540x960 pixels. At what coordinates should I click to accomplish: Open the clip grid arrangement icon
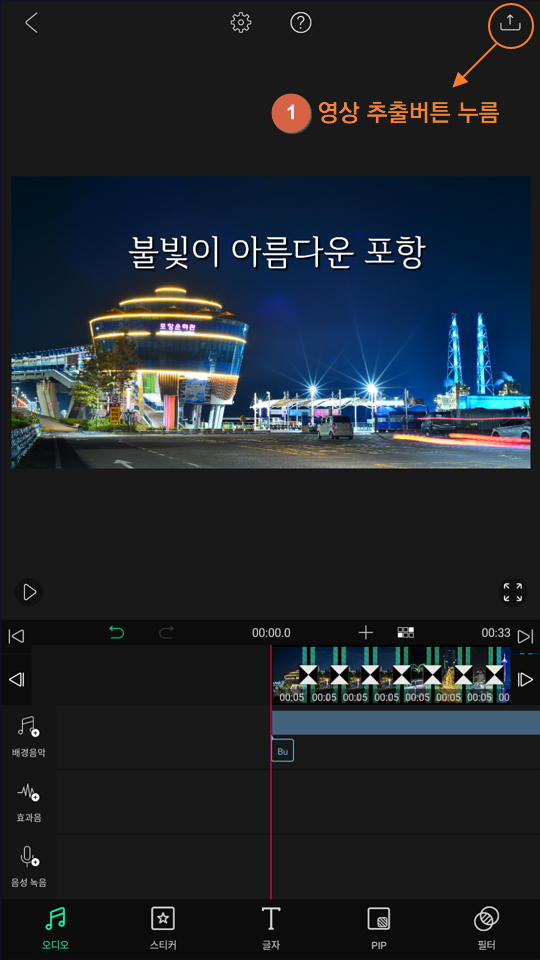405,632
